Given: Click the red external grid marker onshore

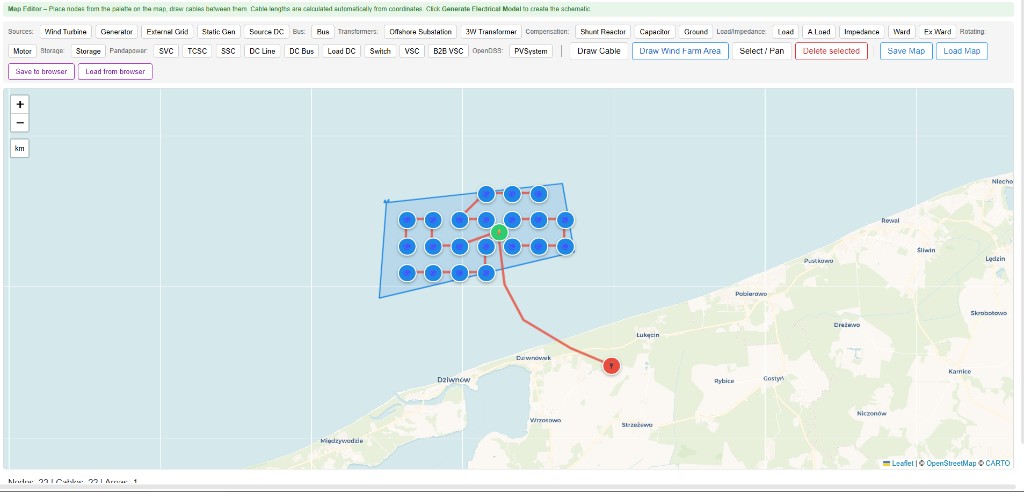Looking at the screenshot, I should coord(611,366).
